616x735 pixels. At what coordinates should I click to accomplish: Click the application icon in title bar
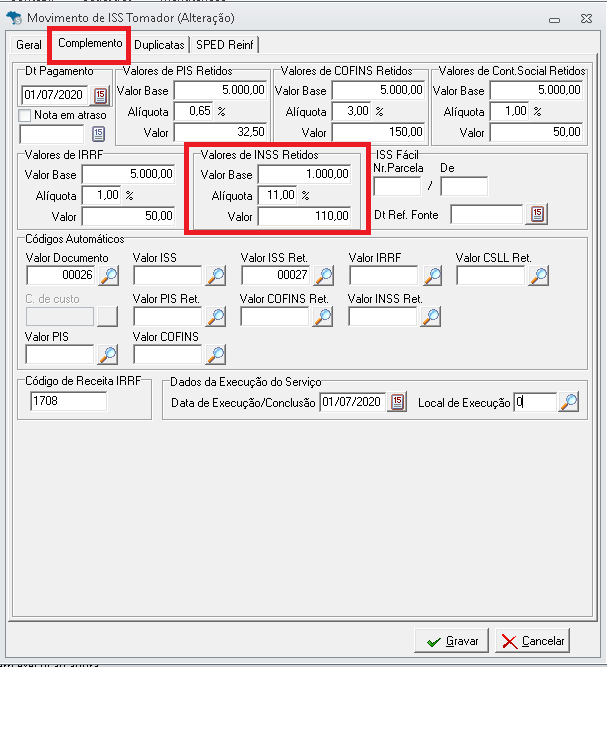[14, 18]
